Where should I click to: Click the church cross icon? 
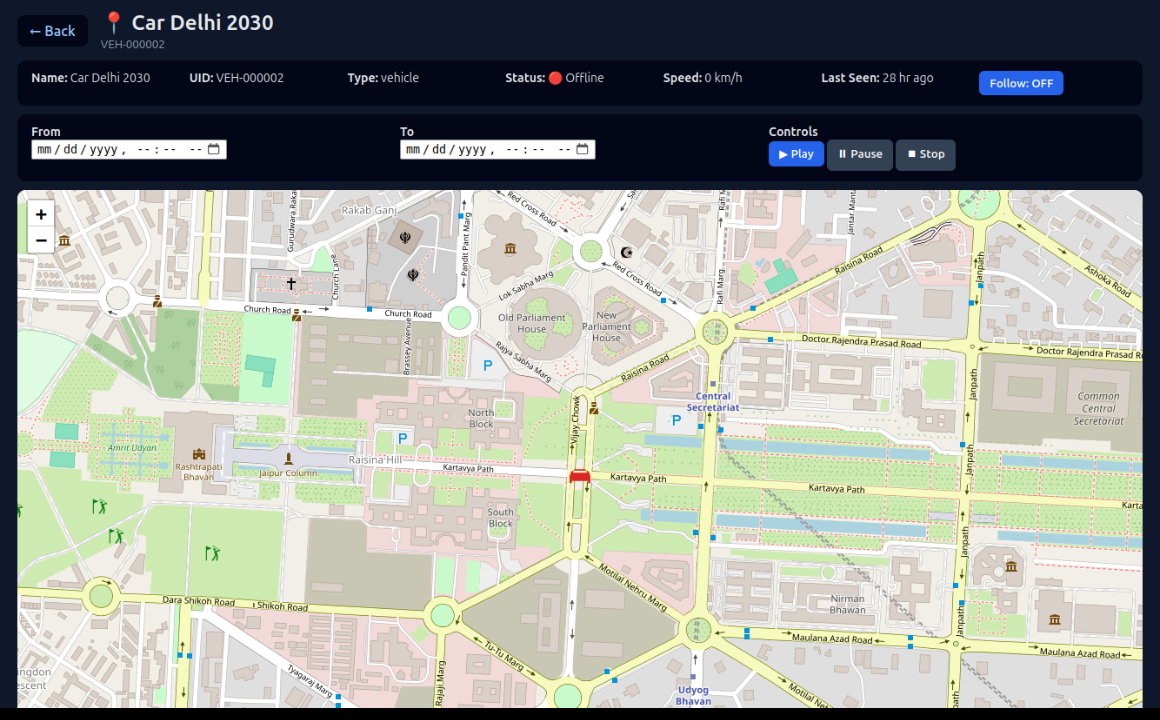tap(291, 283)
